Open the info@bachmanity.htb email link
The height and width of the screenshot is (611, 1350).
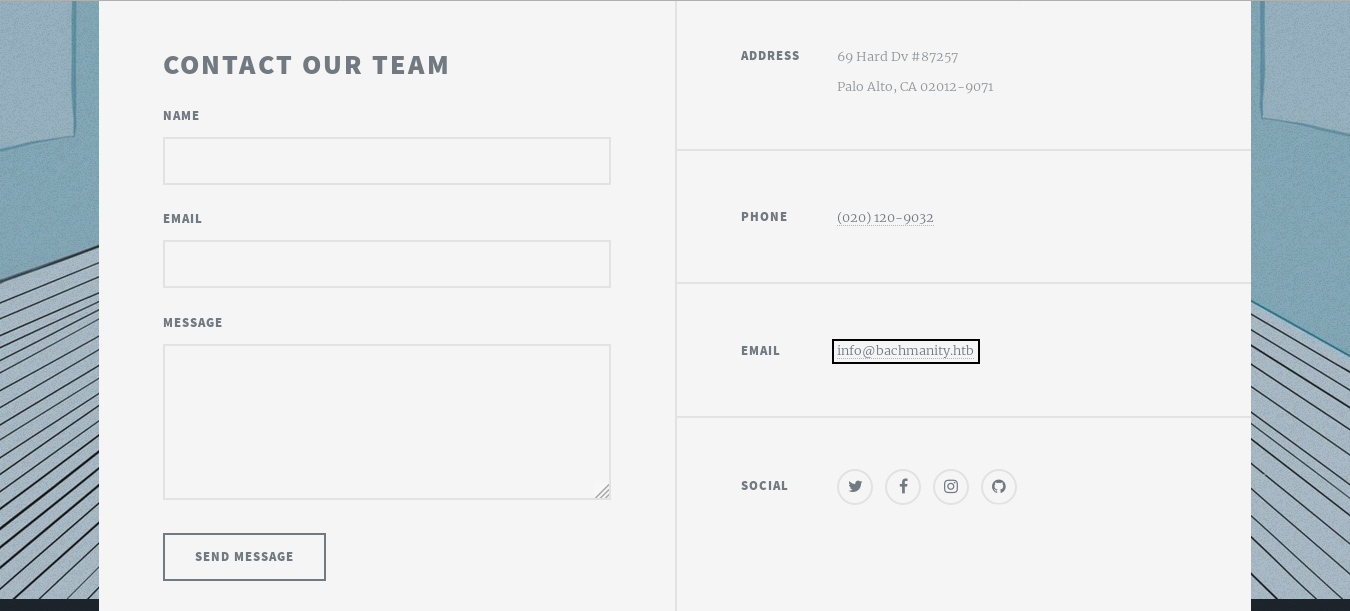pos(905,351)
